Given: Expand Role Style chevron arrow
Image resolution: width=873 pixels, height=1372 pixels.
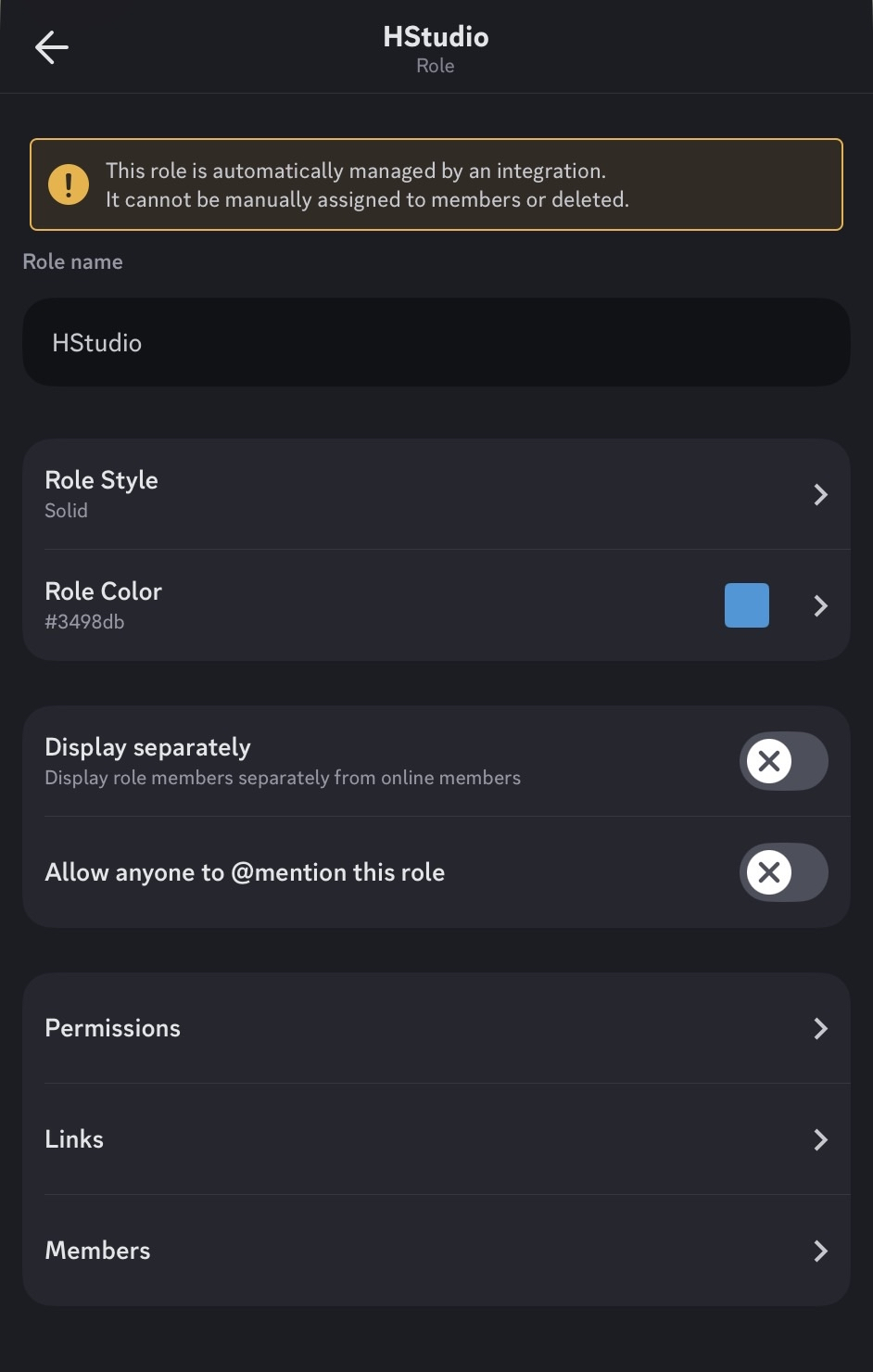Looking at the screenshot, I should coord(820,495).
